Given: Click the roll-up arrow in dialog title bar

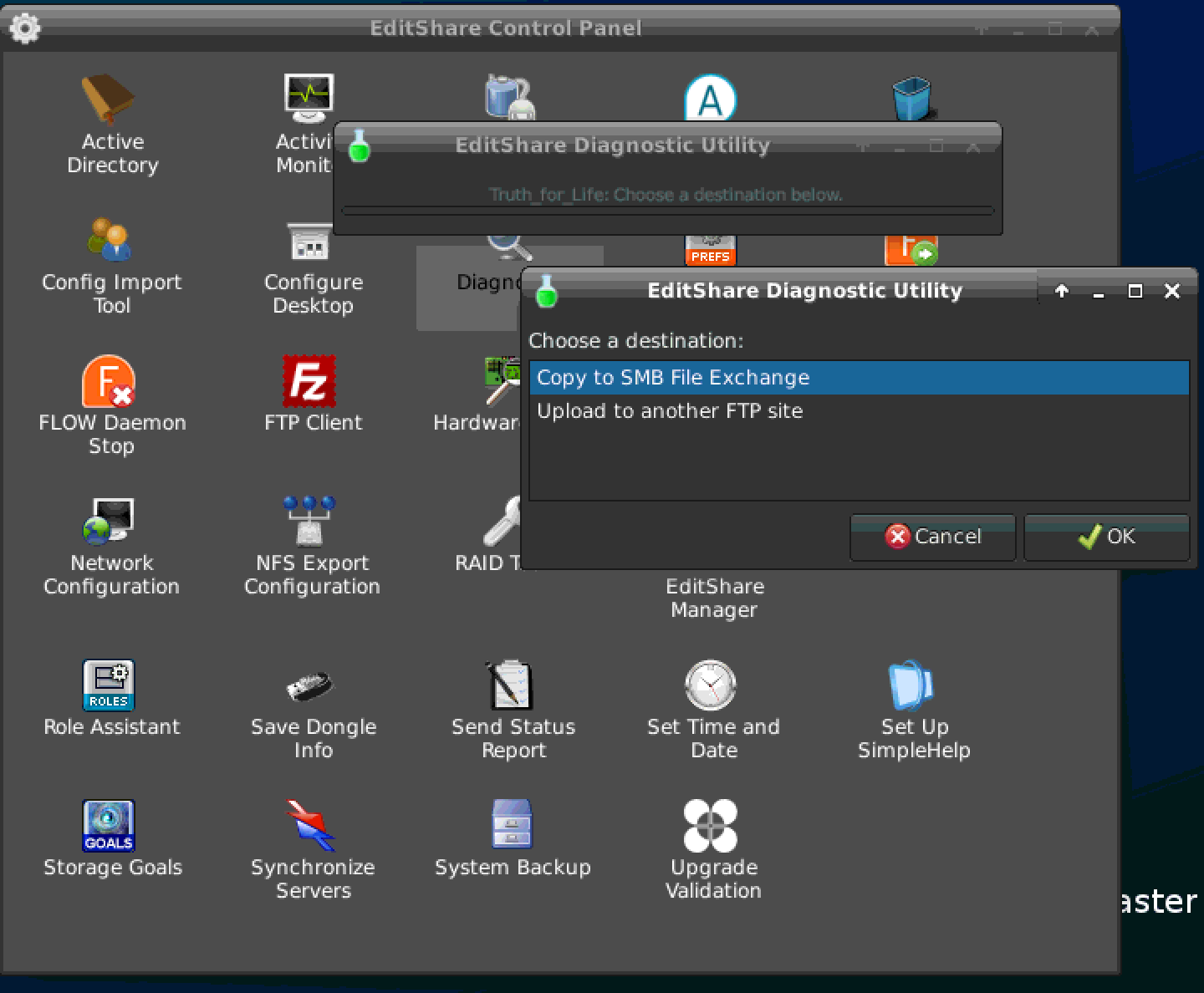Looking at the screenshot, I should [x=1062, y=291].
